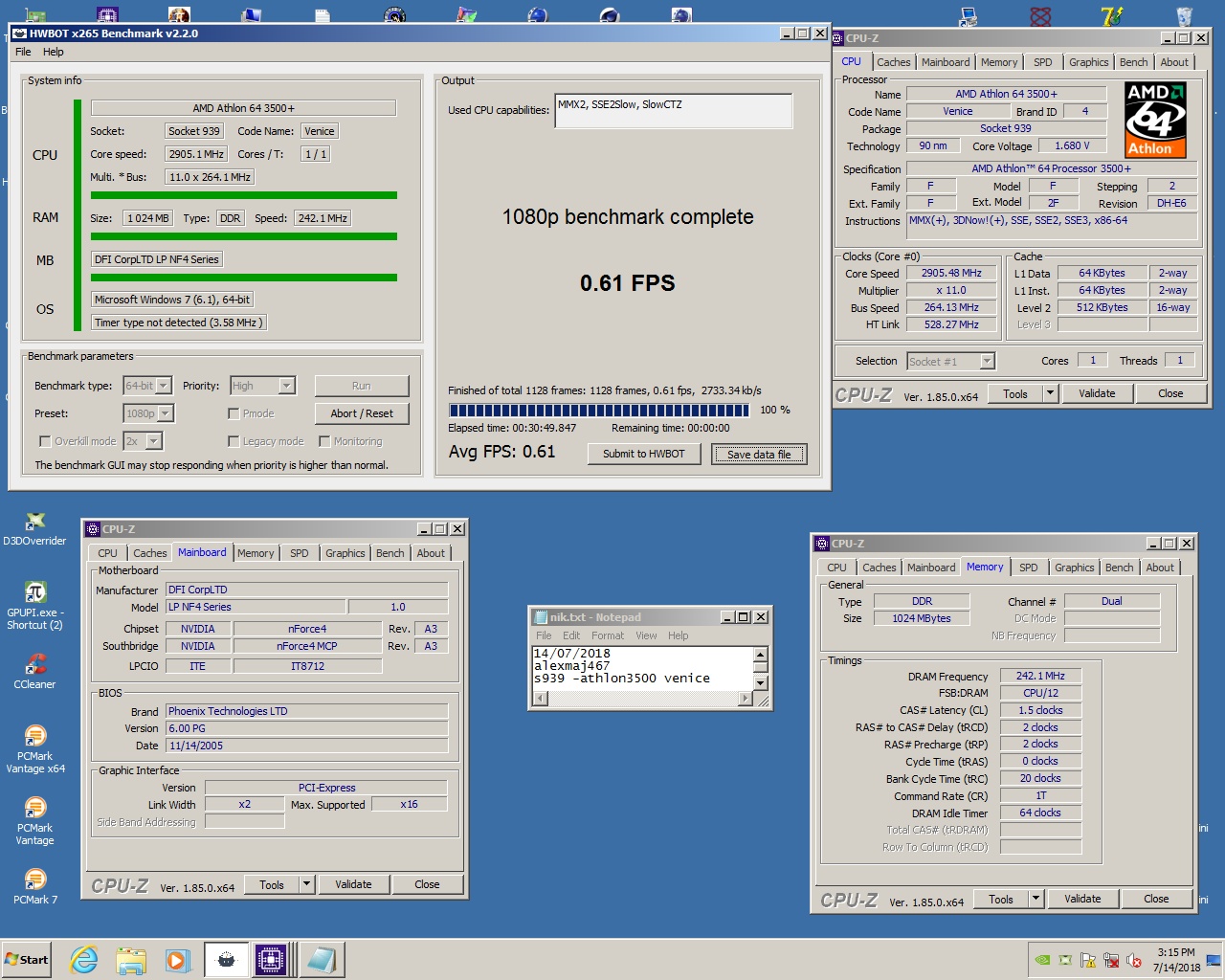The image size is (1225, 980).
Task: Click Validate in CPU-Z Memory window
Action: [1082, 899]
